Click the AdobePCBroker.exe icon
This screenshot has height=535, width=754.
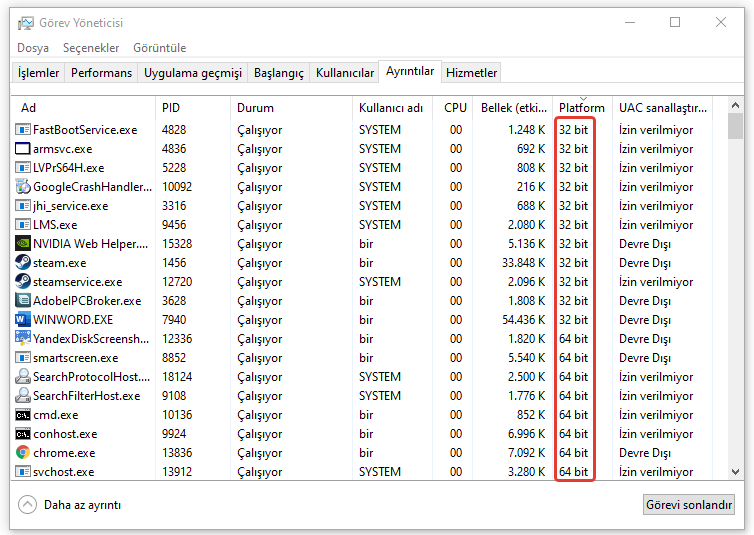[23, 301]
